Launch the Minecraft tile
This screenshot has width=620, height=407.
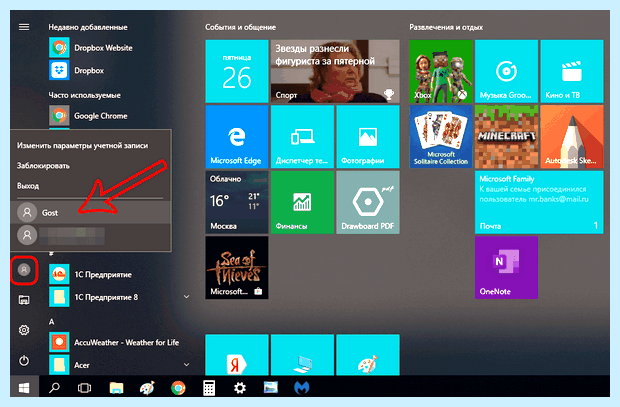pos(507,136)
